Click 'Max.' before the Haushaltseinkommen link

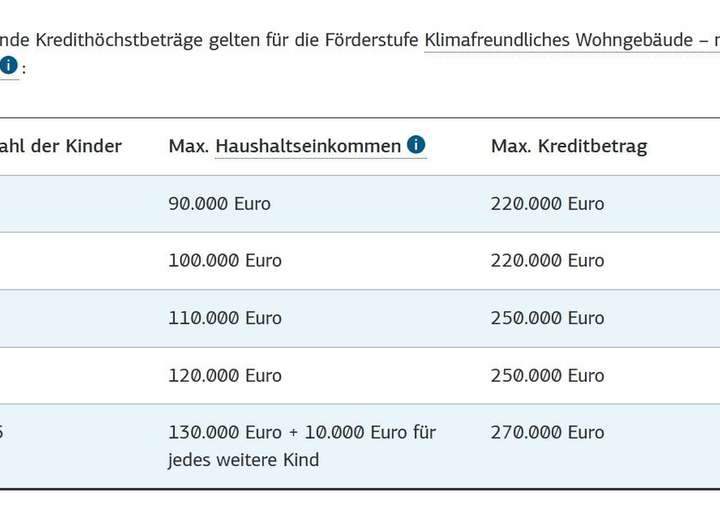188,147
